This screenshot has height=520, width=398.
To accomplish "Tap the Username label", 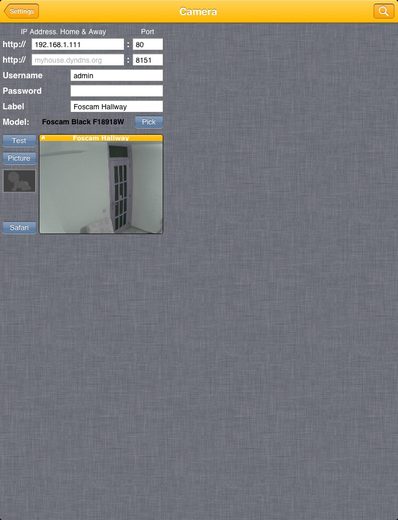I will click(x=22, y=75).
